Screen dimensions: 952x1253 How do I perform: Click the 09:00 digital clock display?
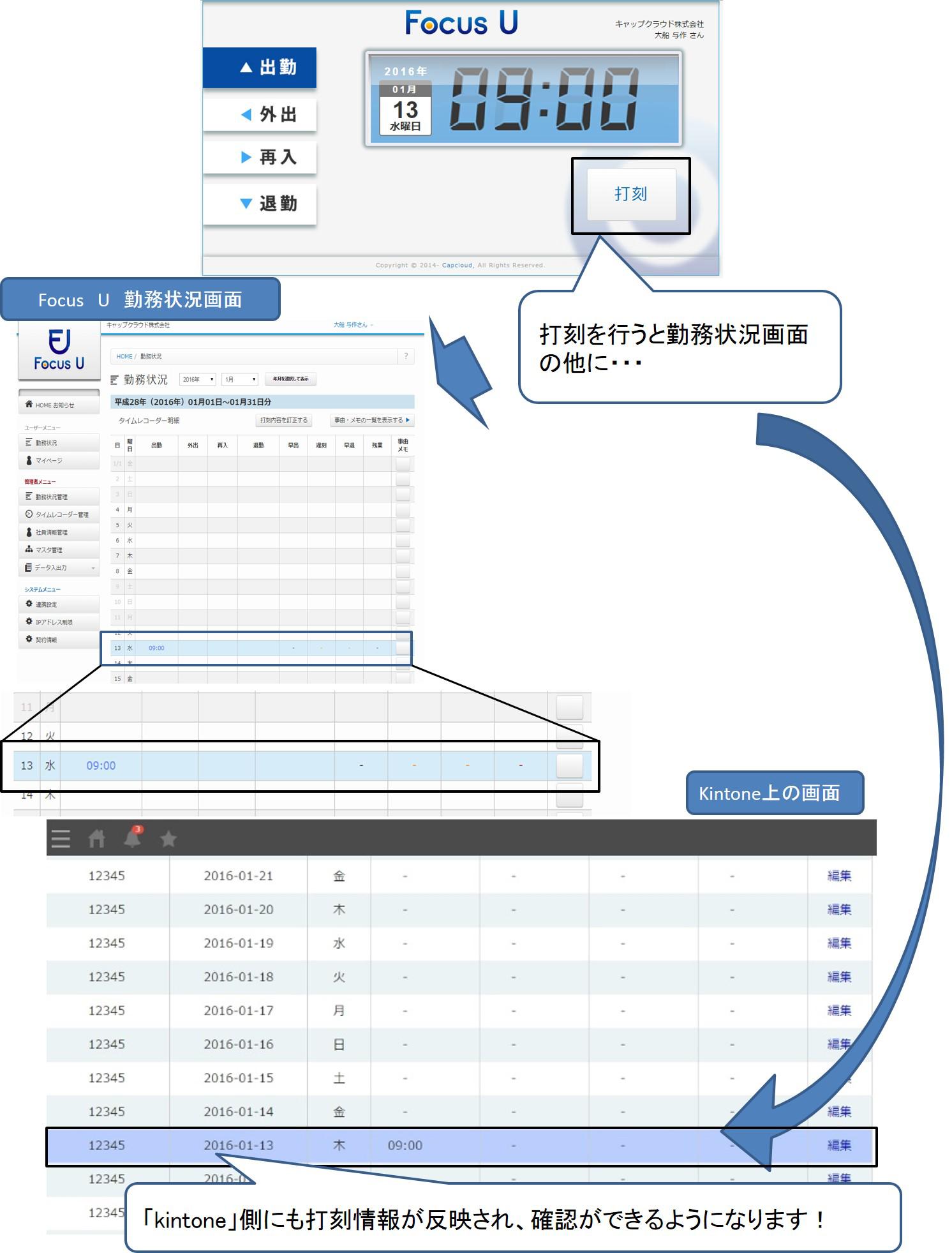(x=544, y=99)
